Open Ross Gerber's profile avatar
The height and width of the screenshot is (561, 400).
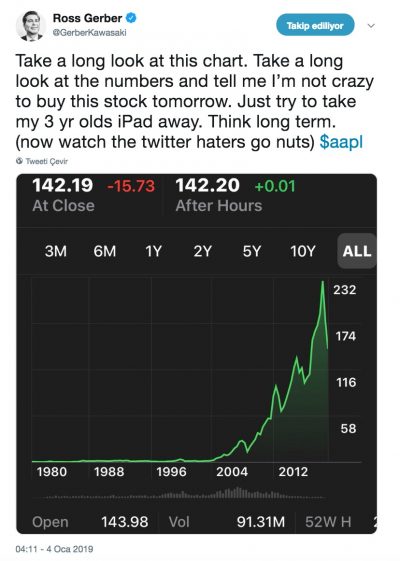click(x=30, y=26)
